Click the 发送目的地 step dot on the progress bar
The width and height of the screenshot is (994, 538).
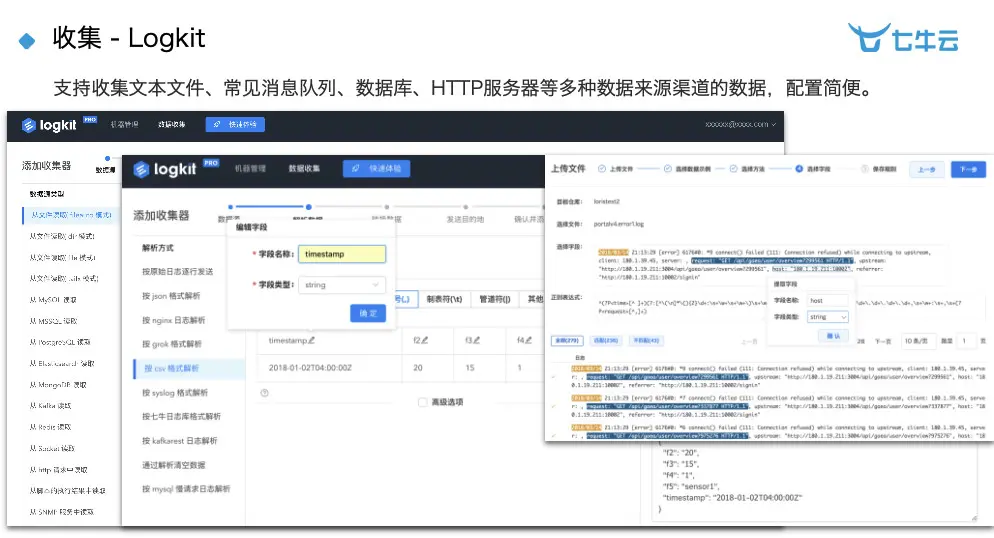(x=465, y=207)
